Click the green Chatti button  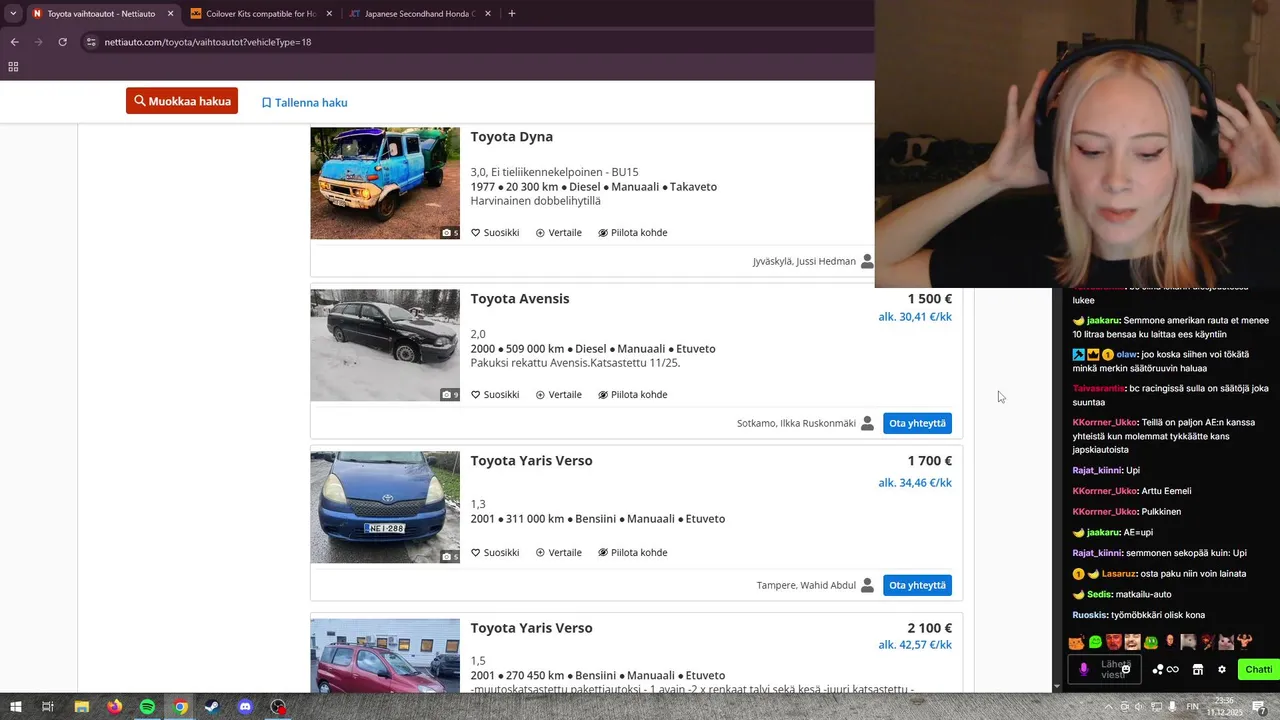click(1258, 669)
